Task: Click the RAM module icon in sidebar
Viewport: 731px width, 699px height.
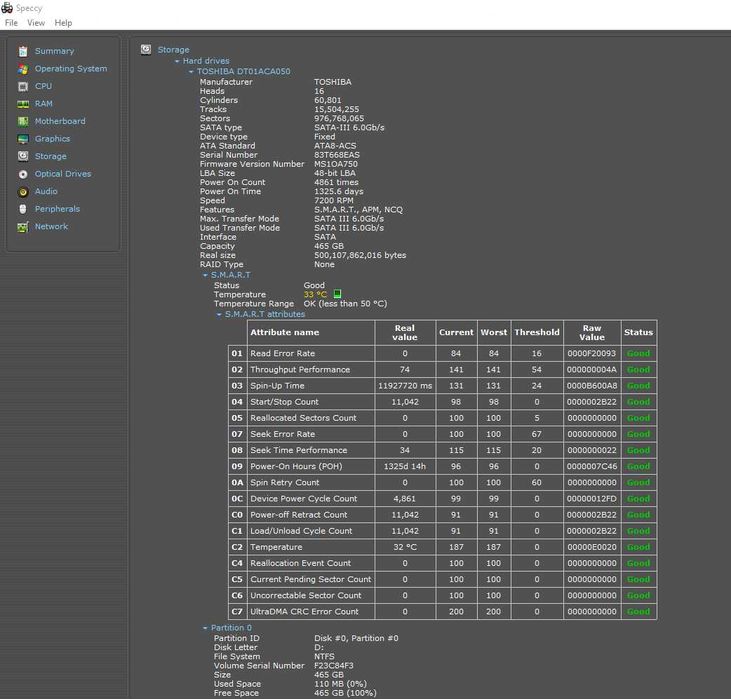Action: click(23, 104)
